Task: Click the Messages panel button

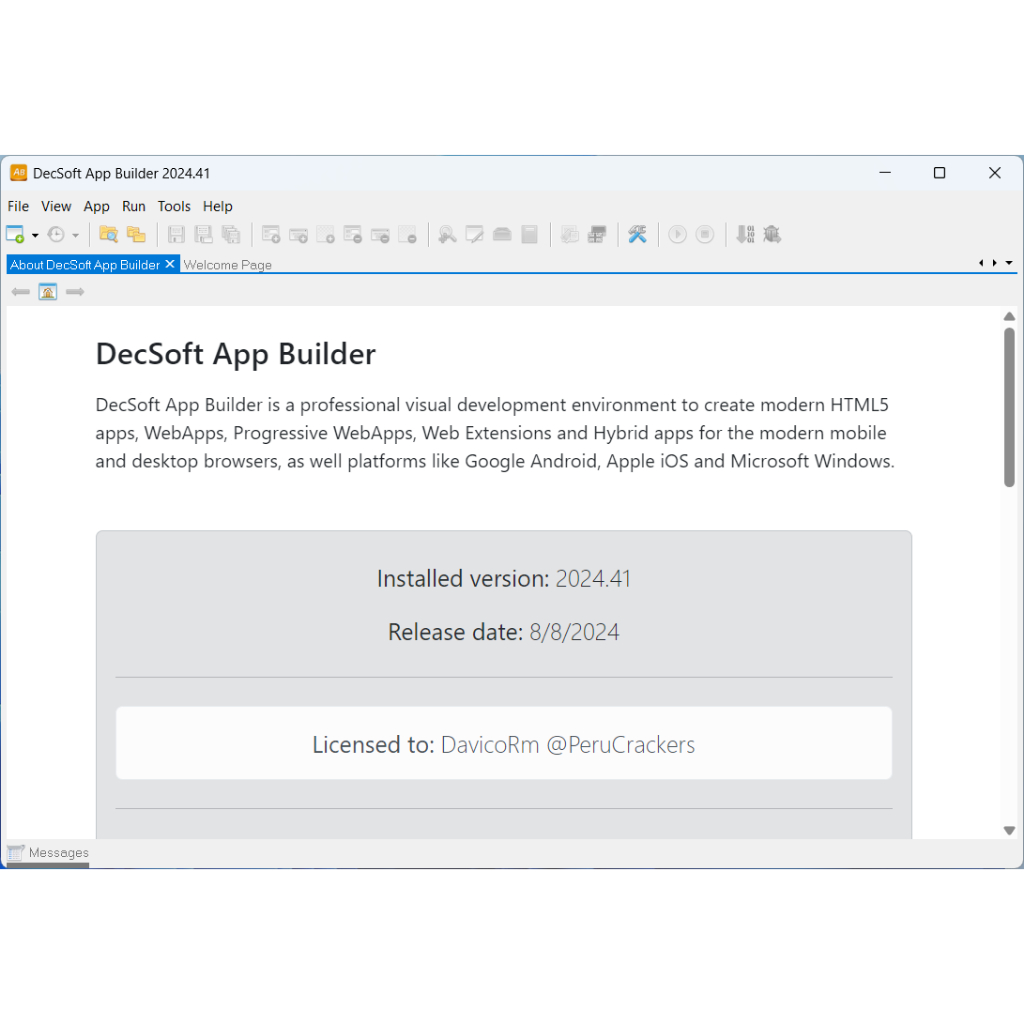Action: coord(48,853)
